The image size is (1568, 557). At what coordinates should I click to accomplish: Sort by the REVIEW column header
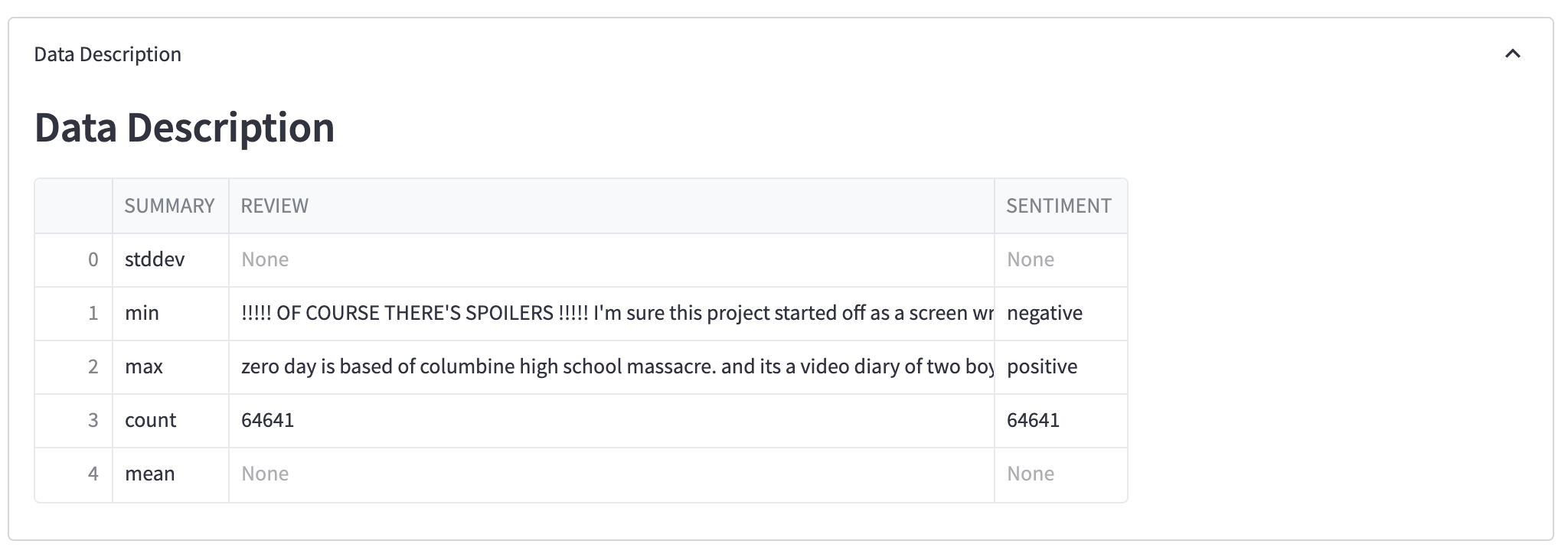point(275,206)
